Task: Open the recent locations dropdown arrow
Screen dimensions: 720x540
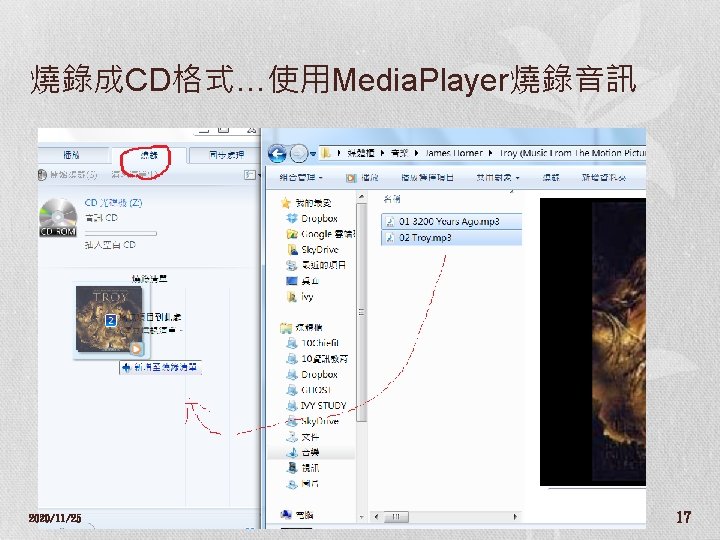Action: [x=313, y=154]
